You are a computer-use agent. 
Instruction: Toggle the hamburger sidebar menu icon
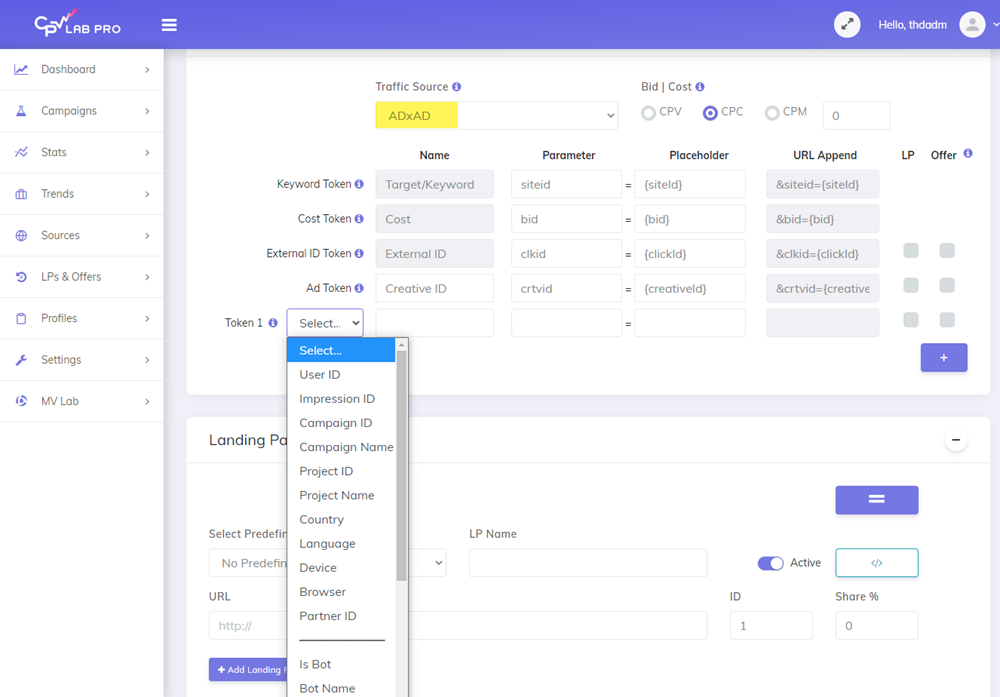(x=169, y=25)
